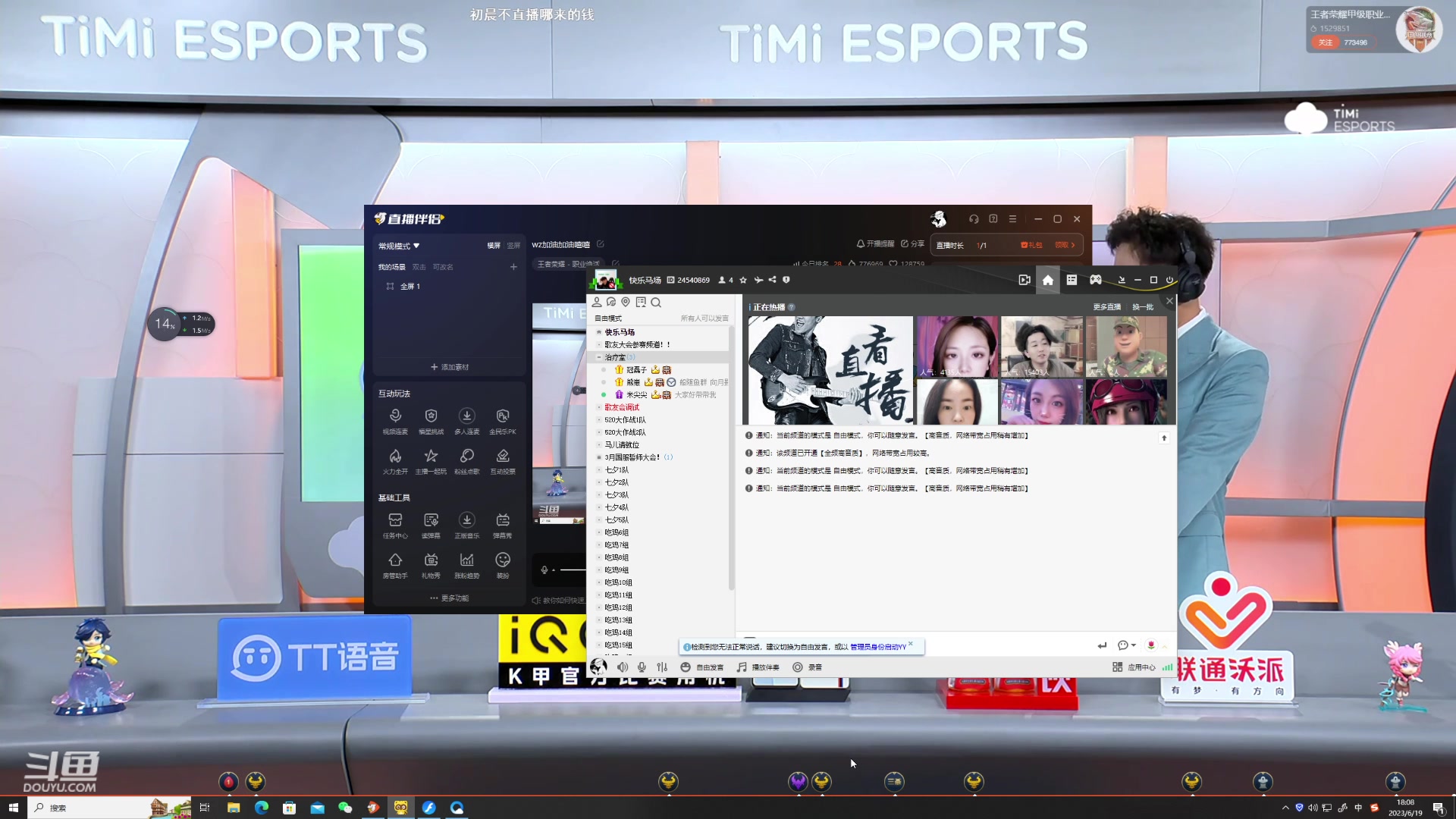This screenshot has width=1456, height=819.
Task: Edit the stream title wz加油加油噫噫
Action: (x=601, y=244)
